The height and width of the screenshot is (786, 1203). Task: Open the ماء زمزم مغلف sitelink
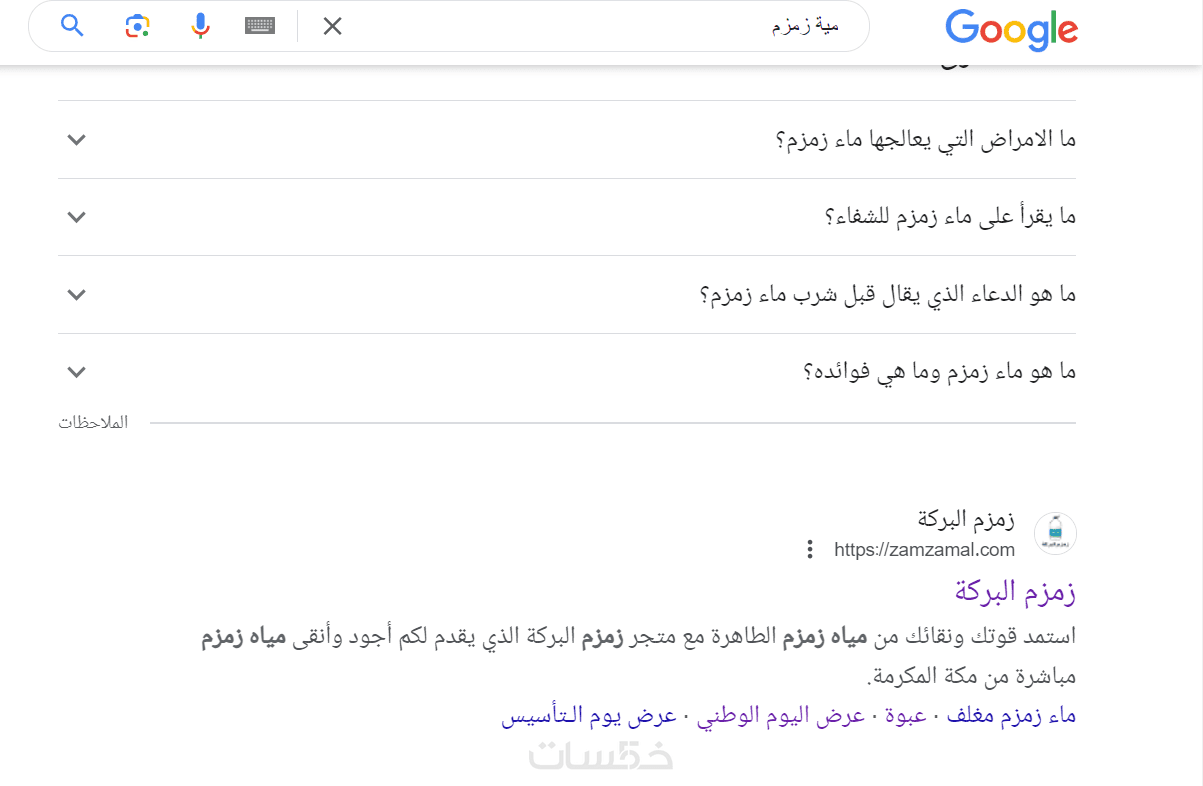coord(1011,716)
